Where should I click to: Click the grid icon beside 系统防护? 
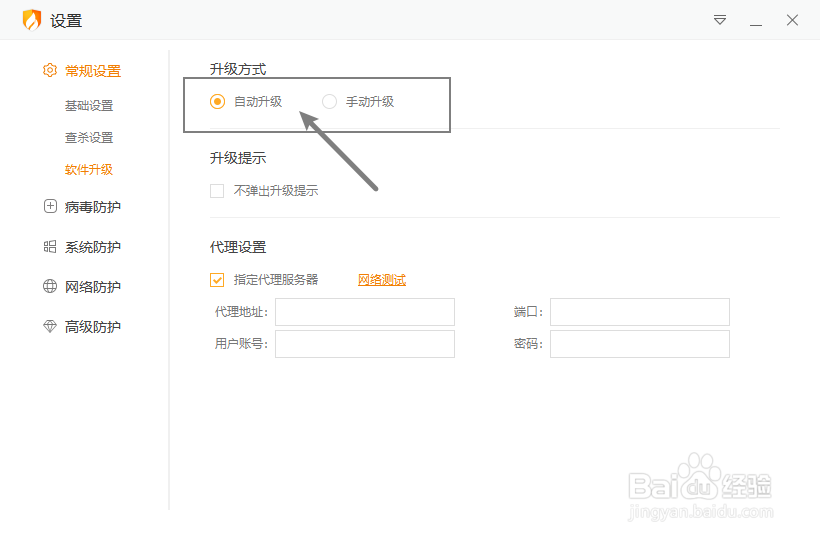tap(50, 247)
